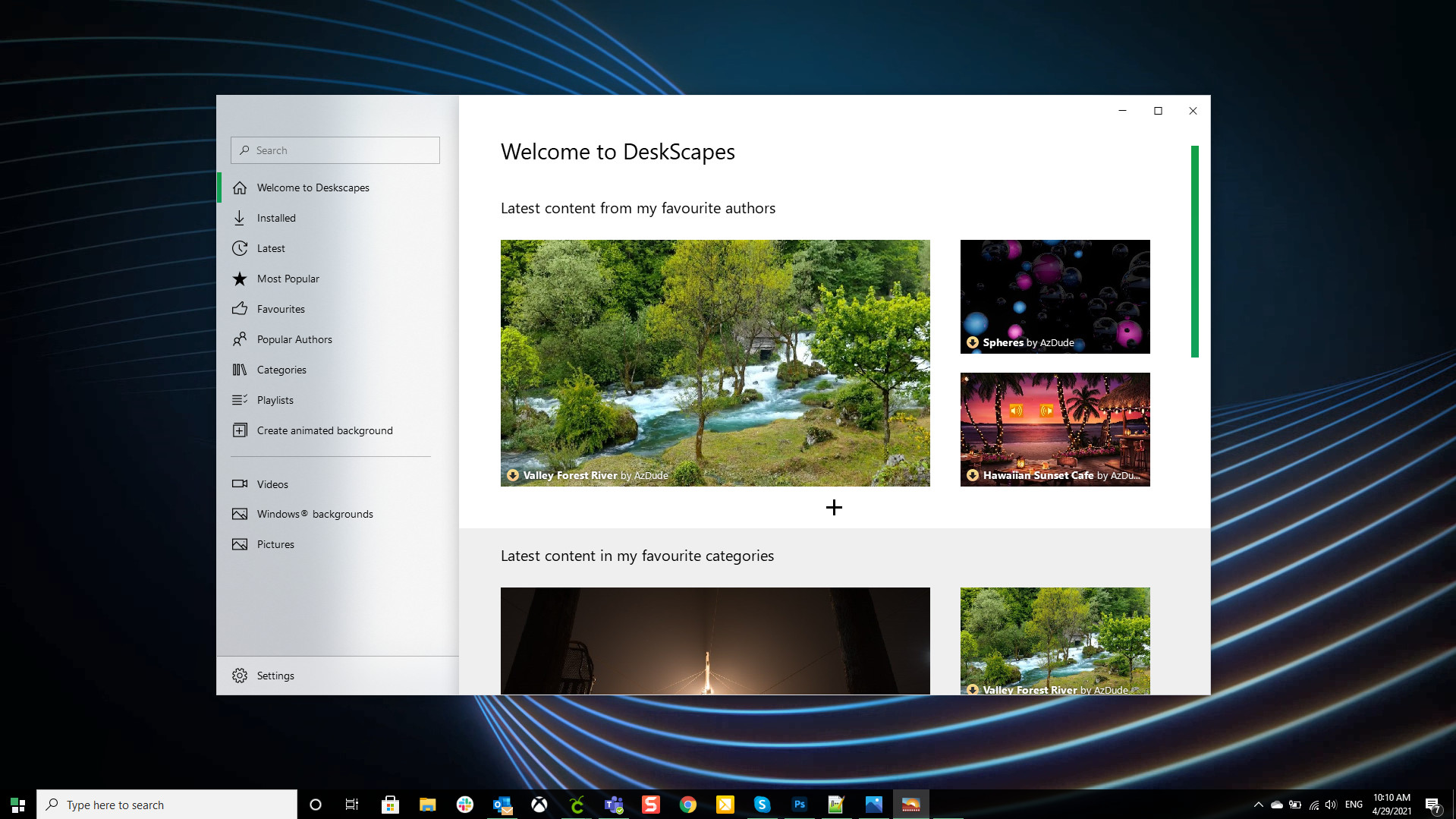Click the download badge on the Spheres thumbnail
Screen dimensions: 1456x819
click(x=972, y=342)
